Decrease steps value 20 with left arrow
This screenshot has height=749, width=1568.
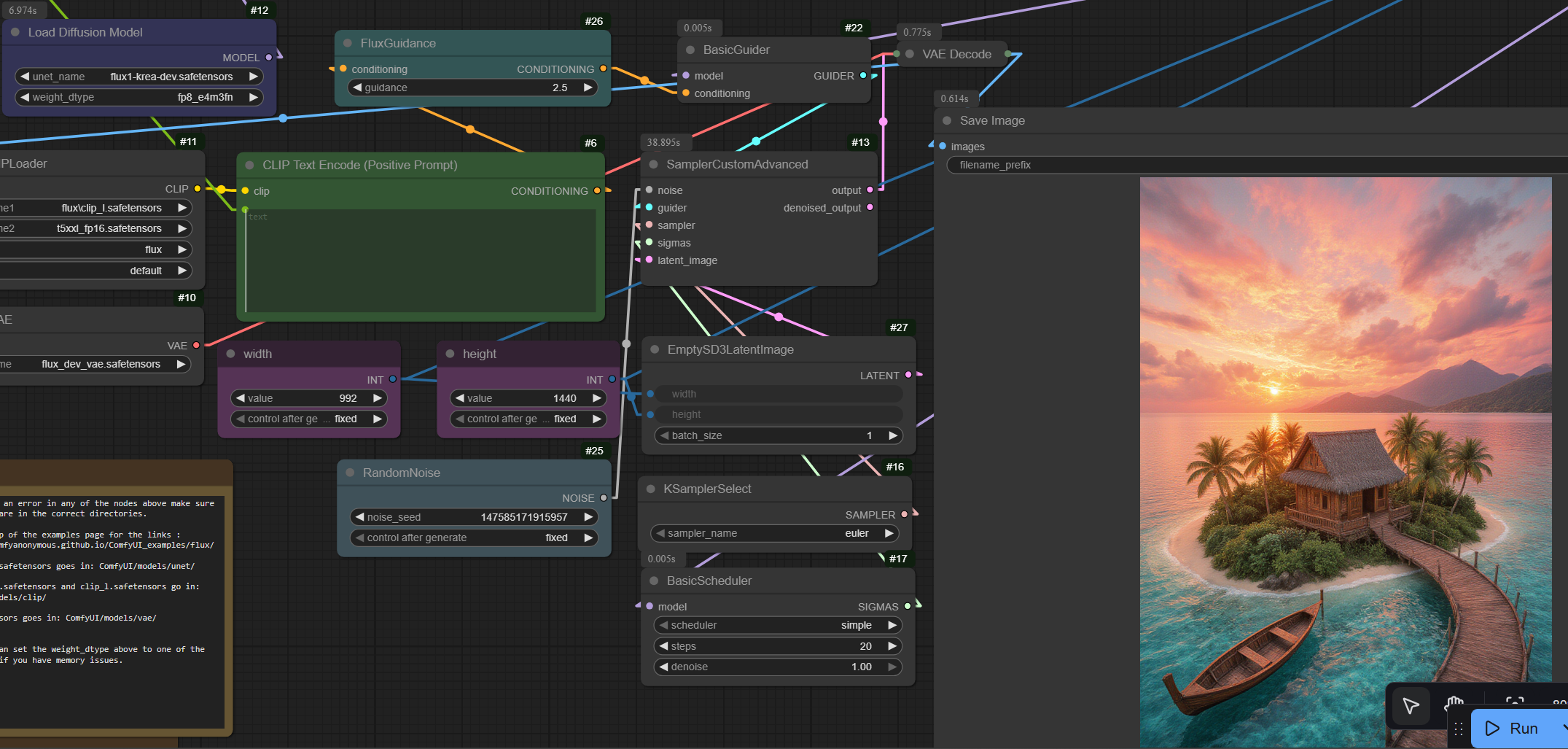663,646
